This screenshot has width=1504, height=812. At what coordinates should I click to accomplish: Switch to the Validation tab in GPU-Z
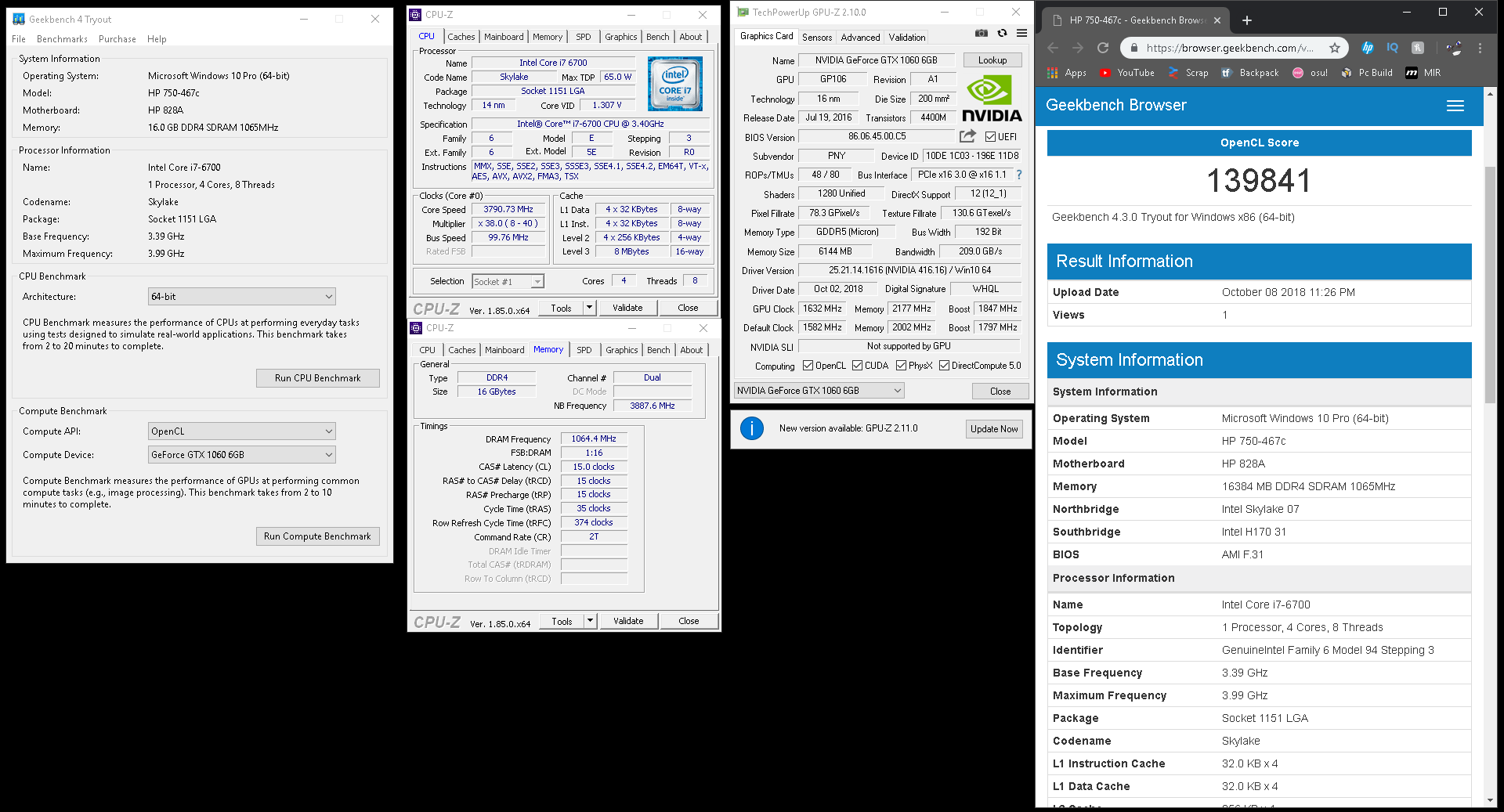(x=907, y=38)
